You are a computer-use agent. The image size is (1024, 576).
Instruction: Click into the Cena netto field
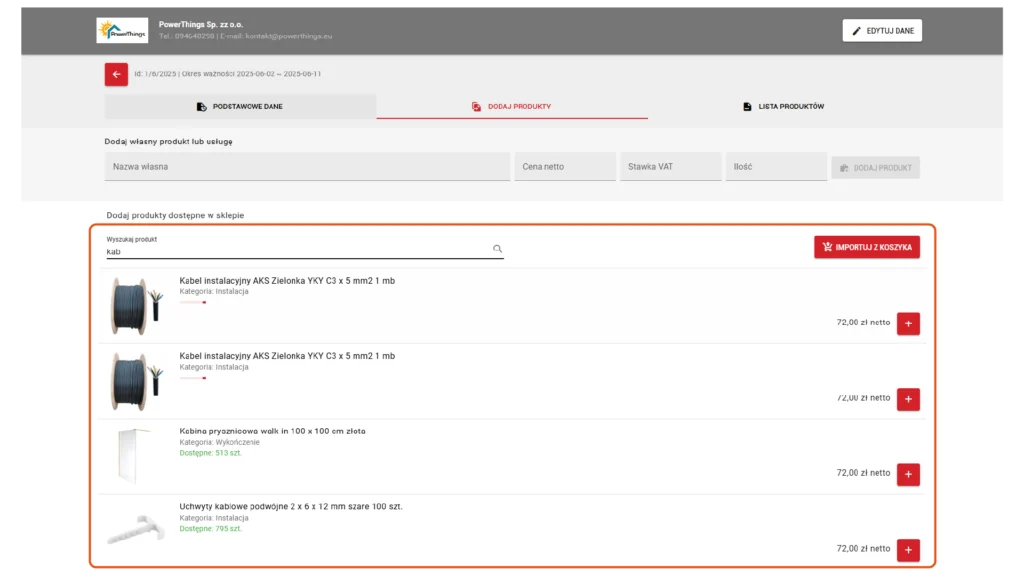pos(565,167)
